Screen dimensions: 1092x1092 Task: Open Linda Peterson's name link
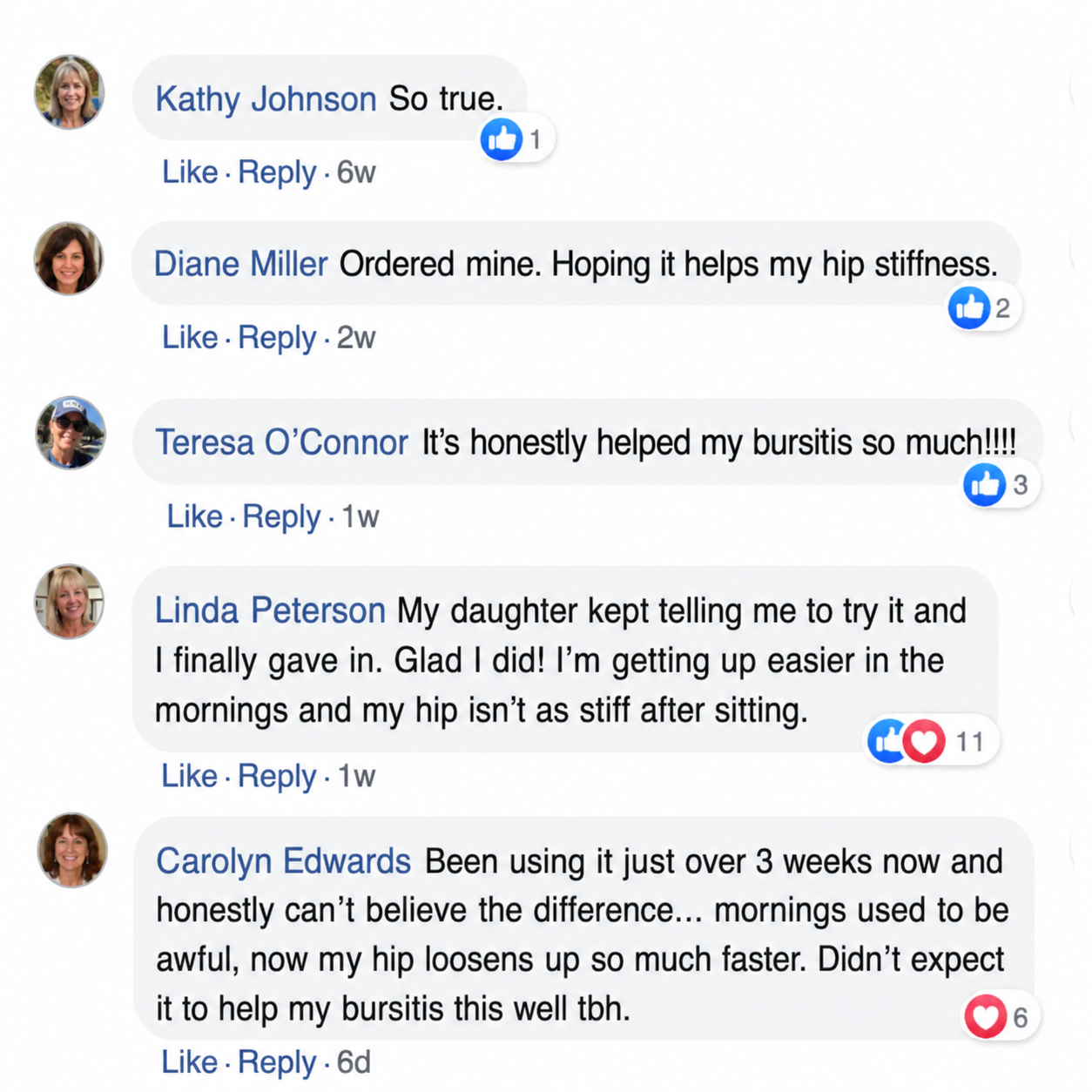[x=270, y=610]
